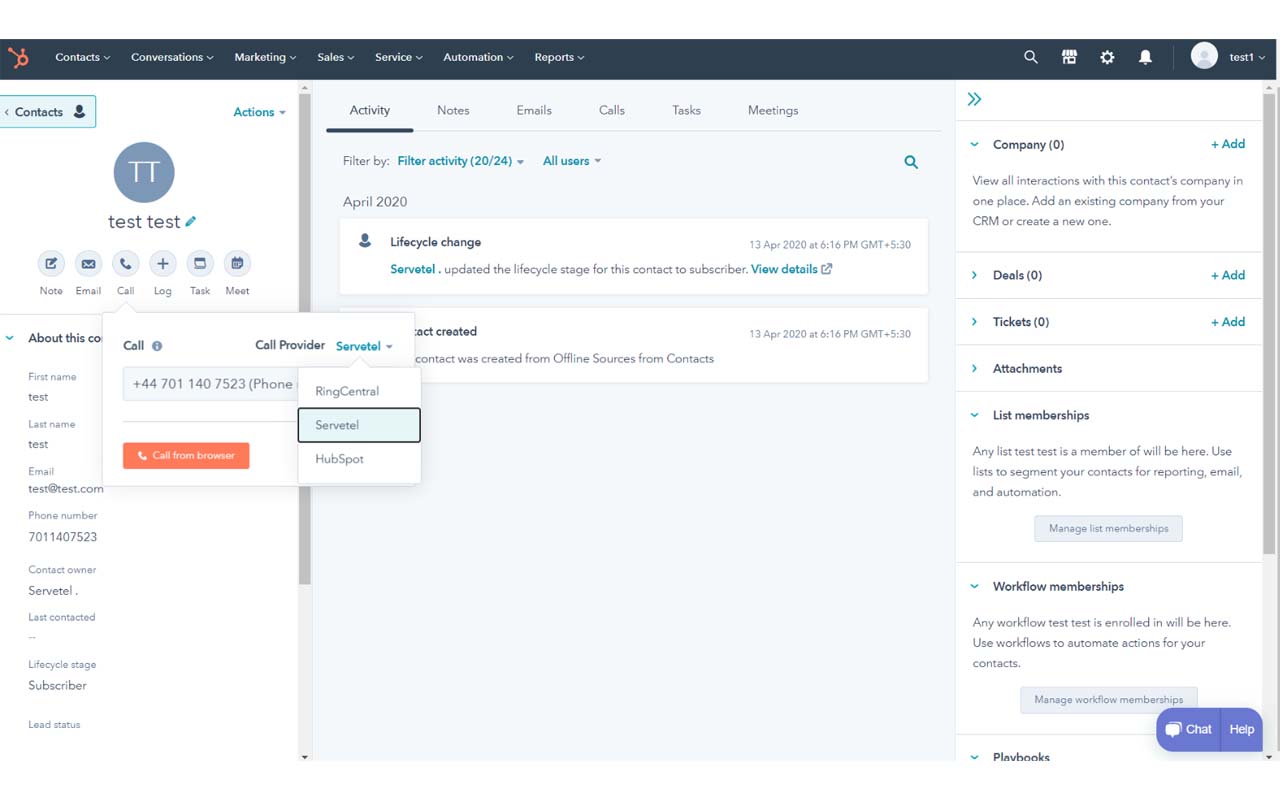Open the settings gear icon
1280x800 pixels.
[1107, 58]
